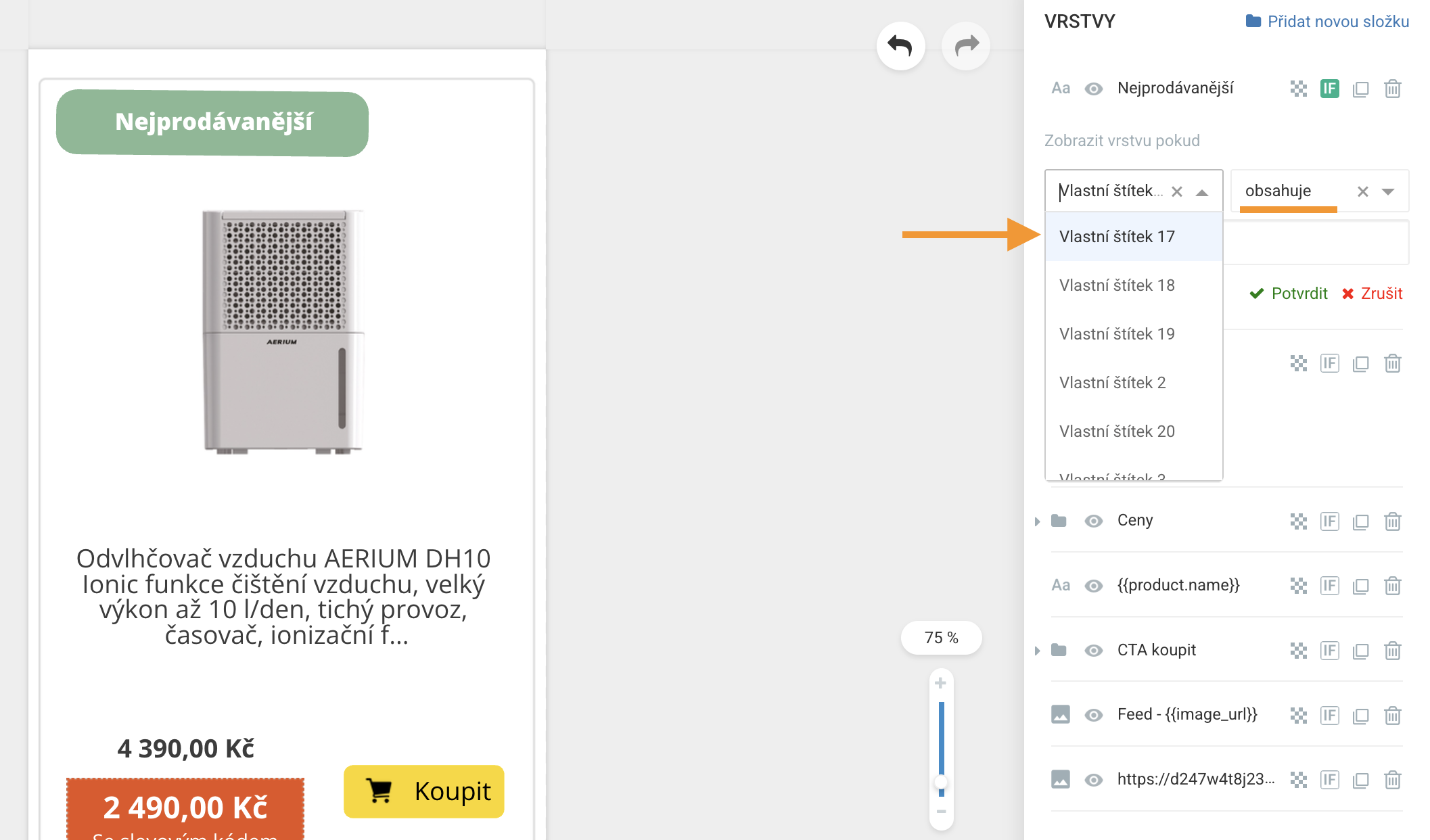Click the redo arrow button
Screen dimensions: 1430x840
point(966,46)
